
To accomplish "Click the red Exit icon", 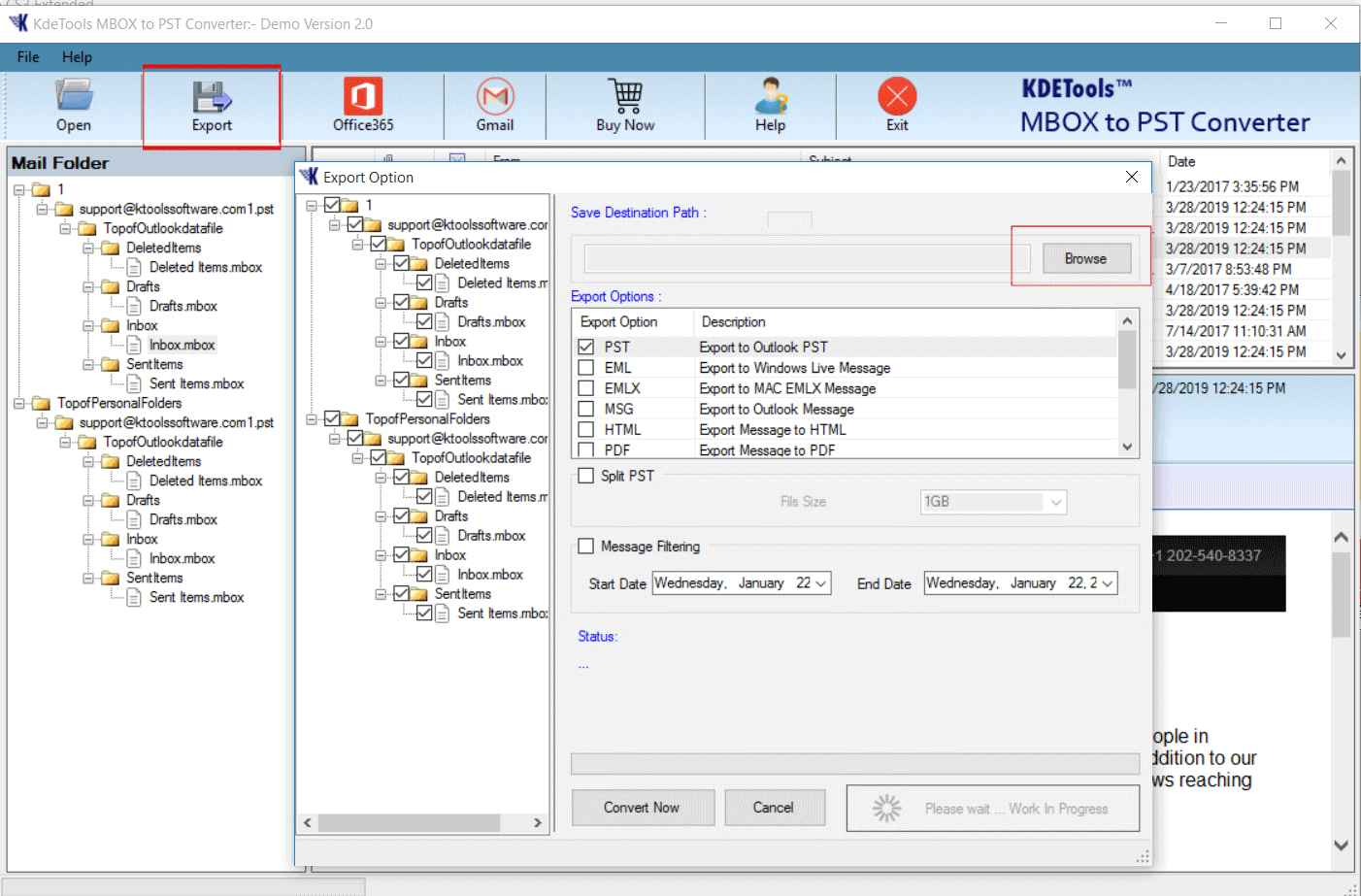I will pos(897,96).
